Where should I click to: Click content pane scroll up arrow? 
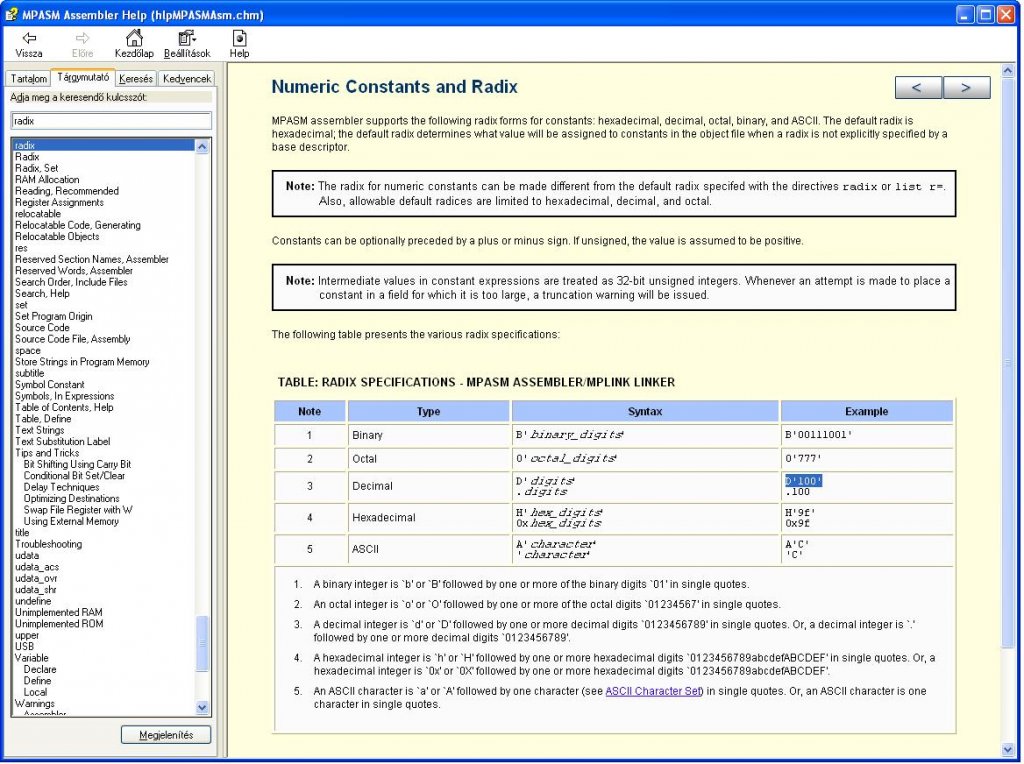click(x=1008, y=71)
